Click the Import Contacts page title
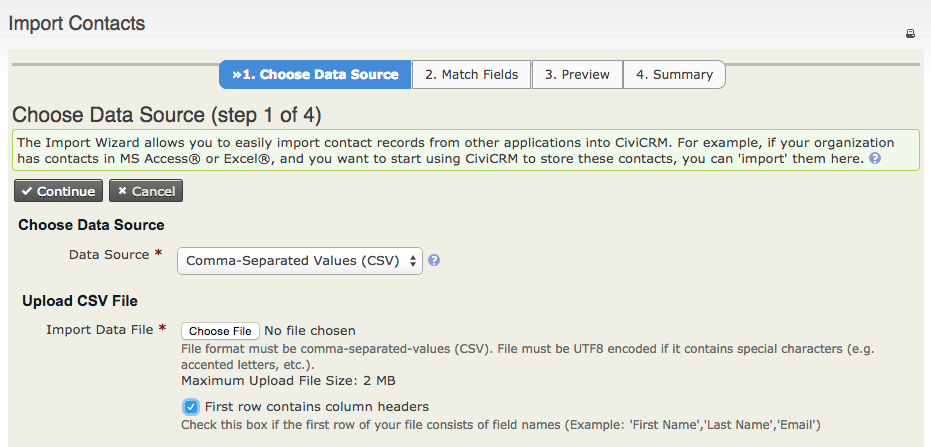Screen dimensions: 931x447 pos(77,23)
